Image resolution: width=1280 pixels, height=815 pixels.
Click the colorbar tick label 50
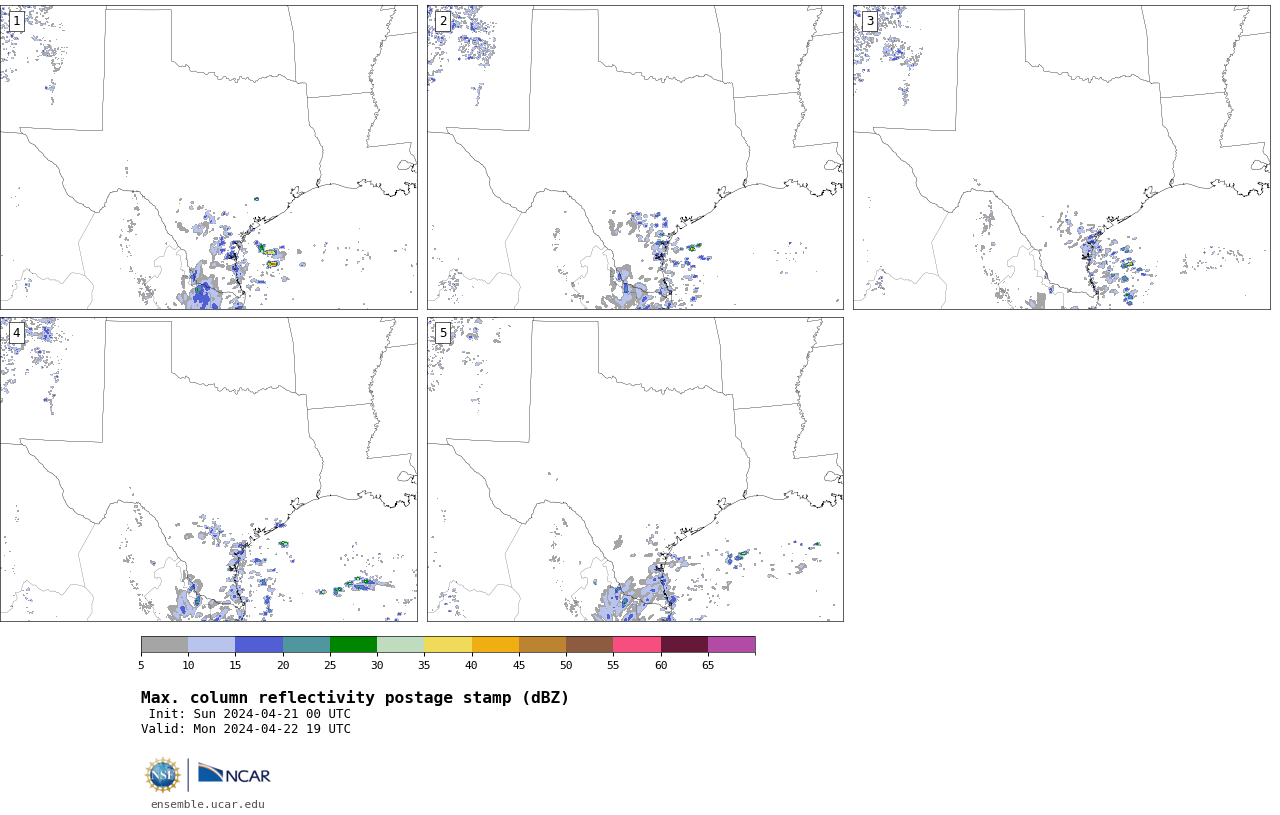pos(566,665)
